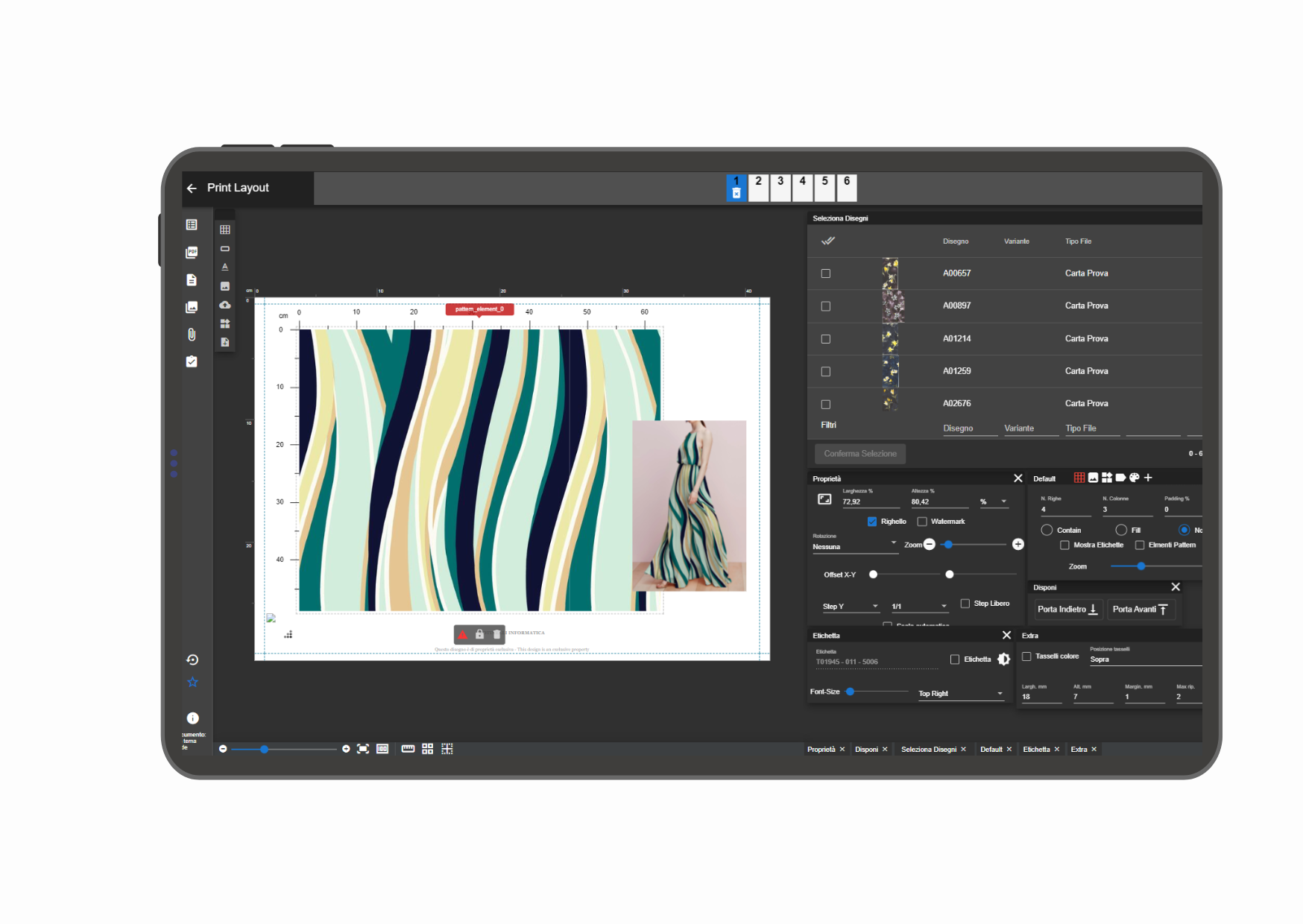Screen dimensions: 1303x924
Task: Open the list view icon in left sidebar
Action: coord(192,224)
